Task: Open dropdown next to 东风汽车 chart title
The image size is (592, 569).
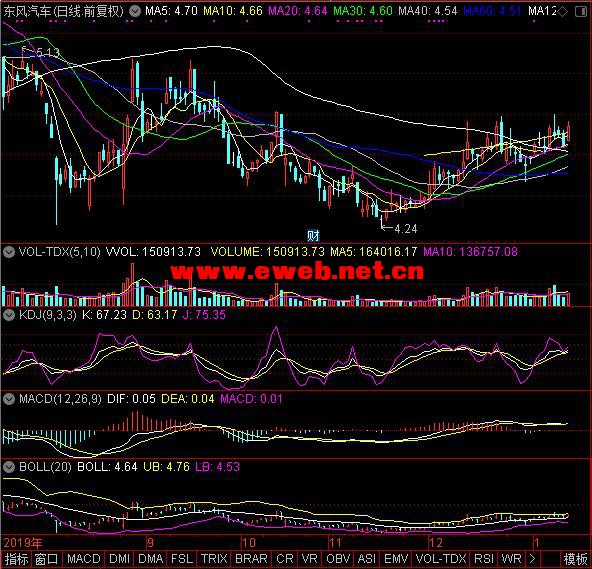Action: 134,11
